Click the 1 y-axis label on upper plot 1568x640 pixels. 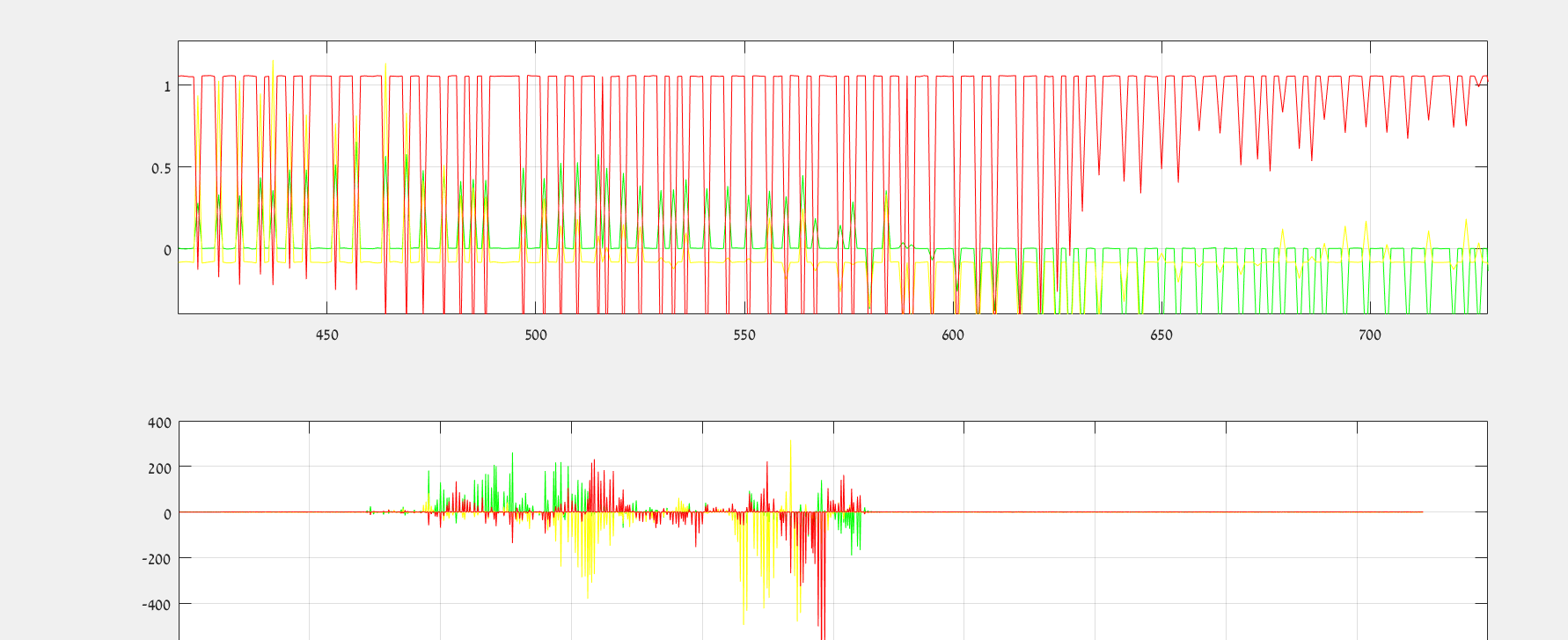click(167, 86)
